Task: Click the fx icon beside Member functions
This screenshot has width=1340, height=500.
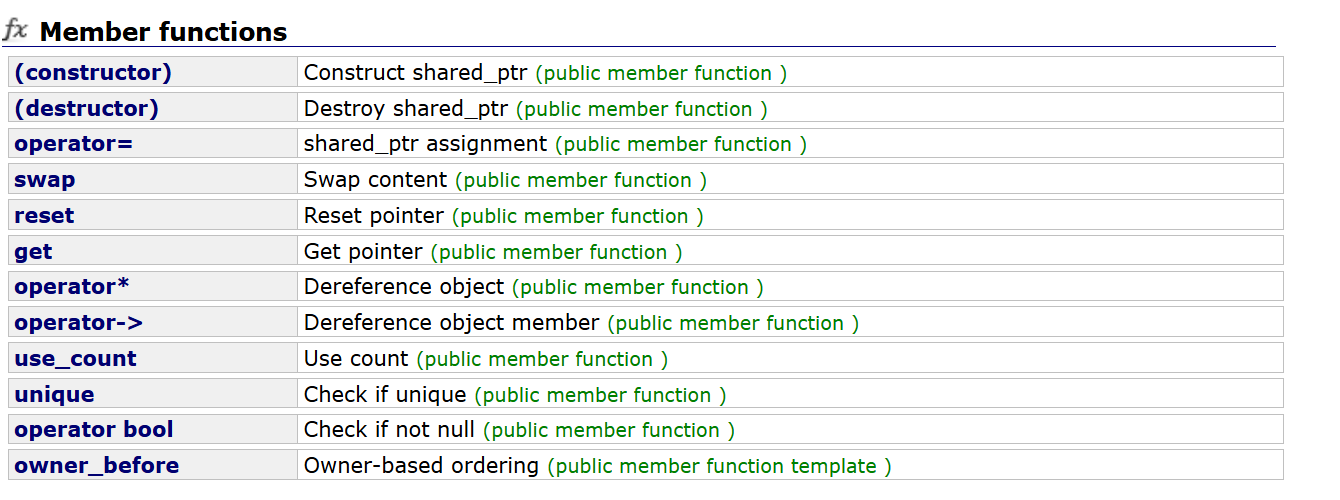Action: tap(15, 30)
